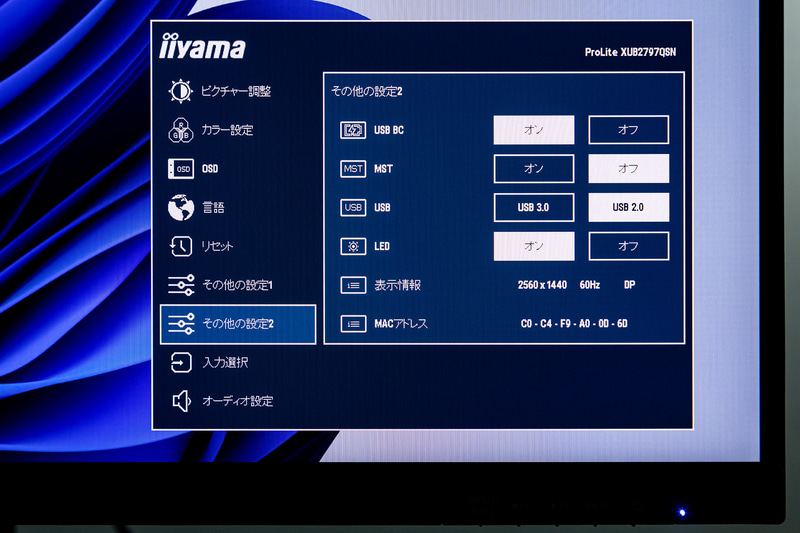Viewport: 800px width, 533px height.
Task: Click the USB BC row label
Action: point(389,130)
